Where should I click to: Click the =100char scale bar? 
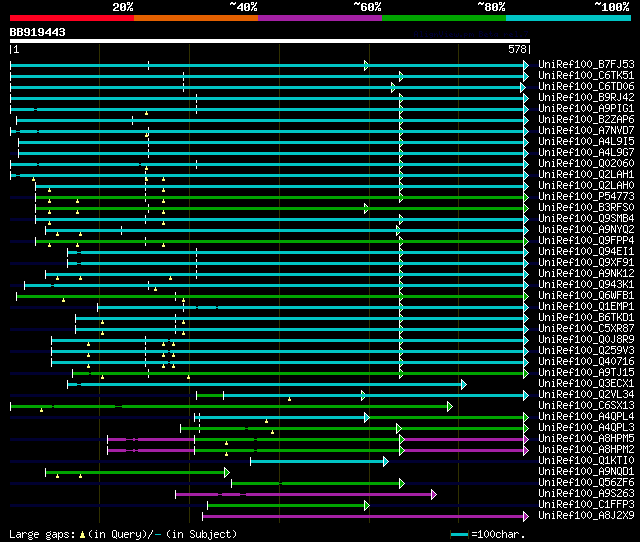click(460, 534)
